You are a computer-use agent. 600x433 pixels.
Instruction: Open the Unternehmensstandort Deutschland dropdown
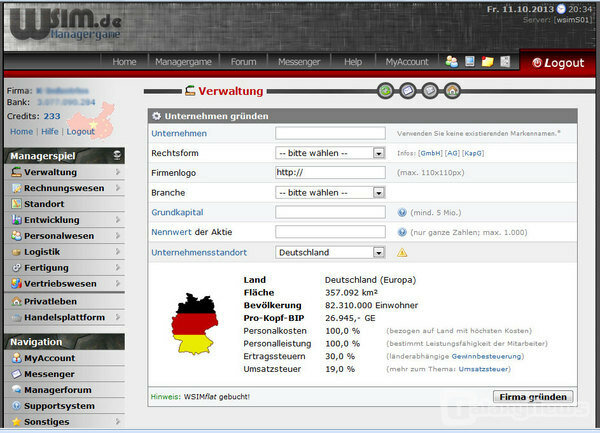point(330,252)
